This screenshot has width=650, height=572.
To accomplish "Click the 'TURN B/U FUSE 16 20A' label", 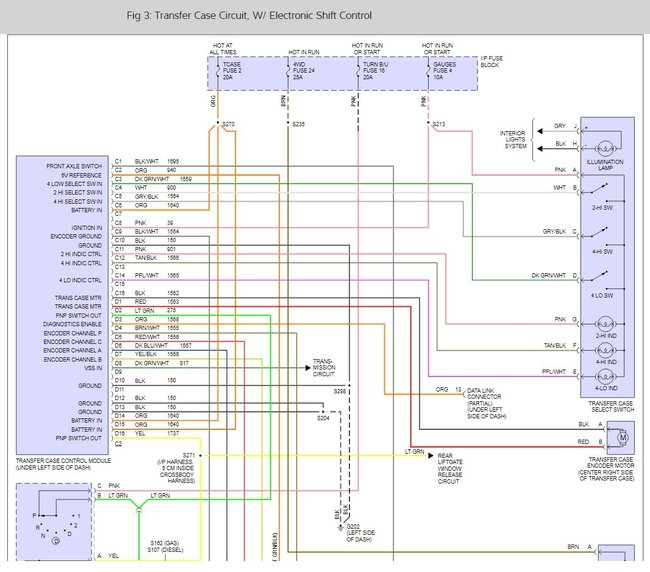I will [x=376, y=71].
